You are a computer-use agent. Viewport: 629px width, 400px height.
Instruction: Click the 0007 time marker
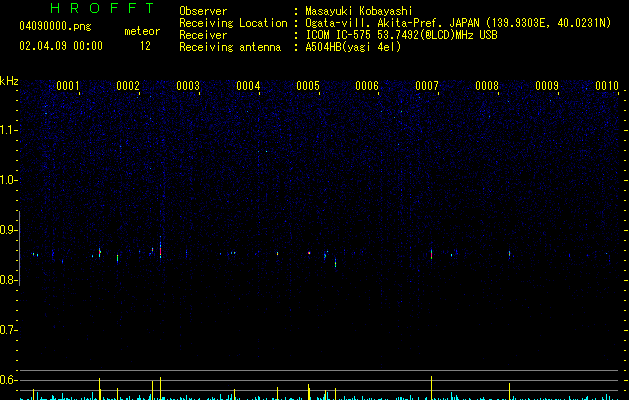click(x=427, y=86)
